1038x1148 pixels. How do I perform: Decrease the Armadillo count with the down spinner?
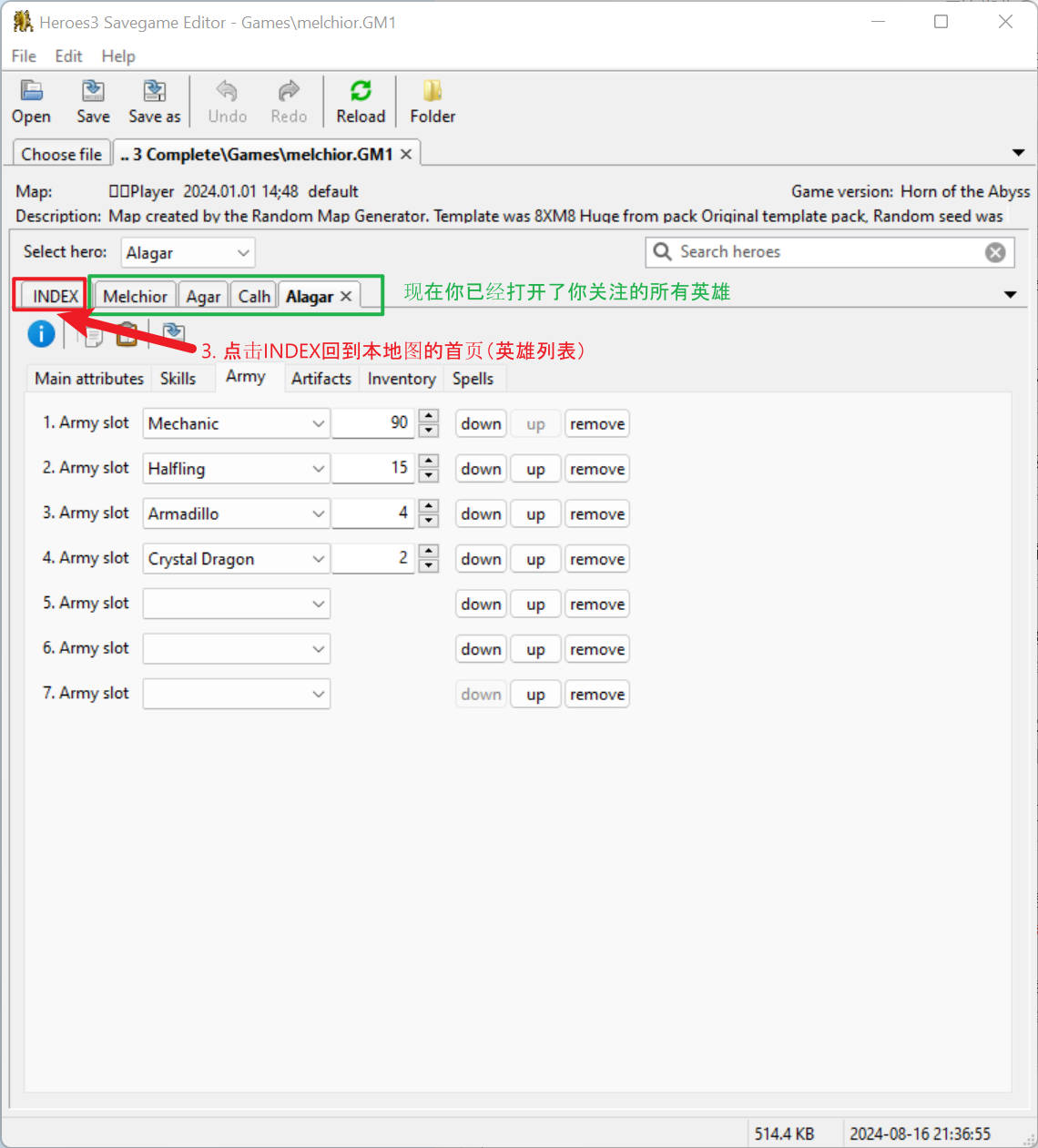tap(429, 521)
